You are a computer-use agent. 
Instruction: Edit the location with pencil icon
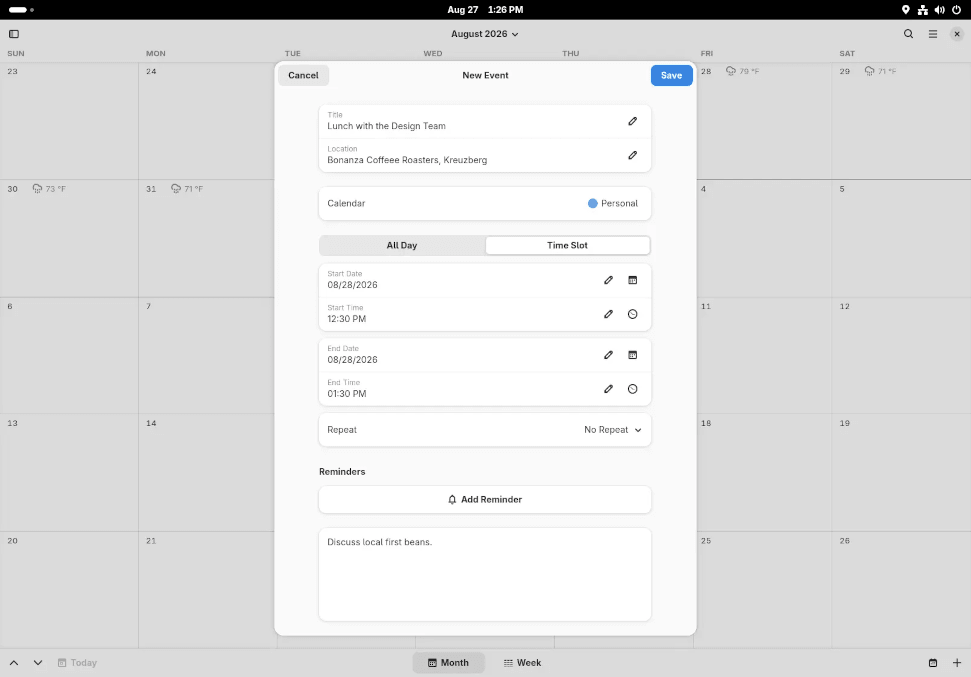[632, 155]
